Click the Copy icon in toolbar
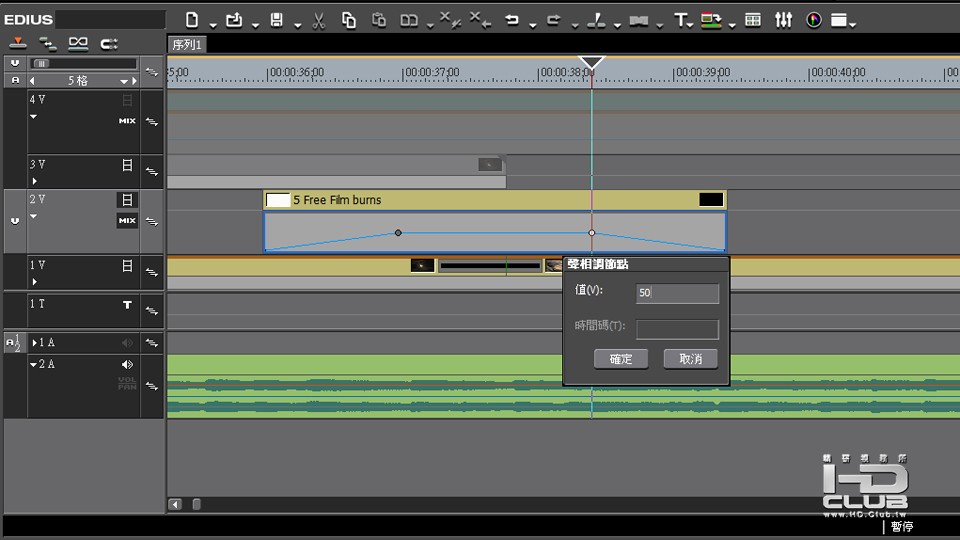The image size is (960, 540). point(349,20)
